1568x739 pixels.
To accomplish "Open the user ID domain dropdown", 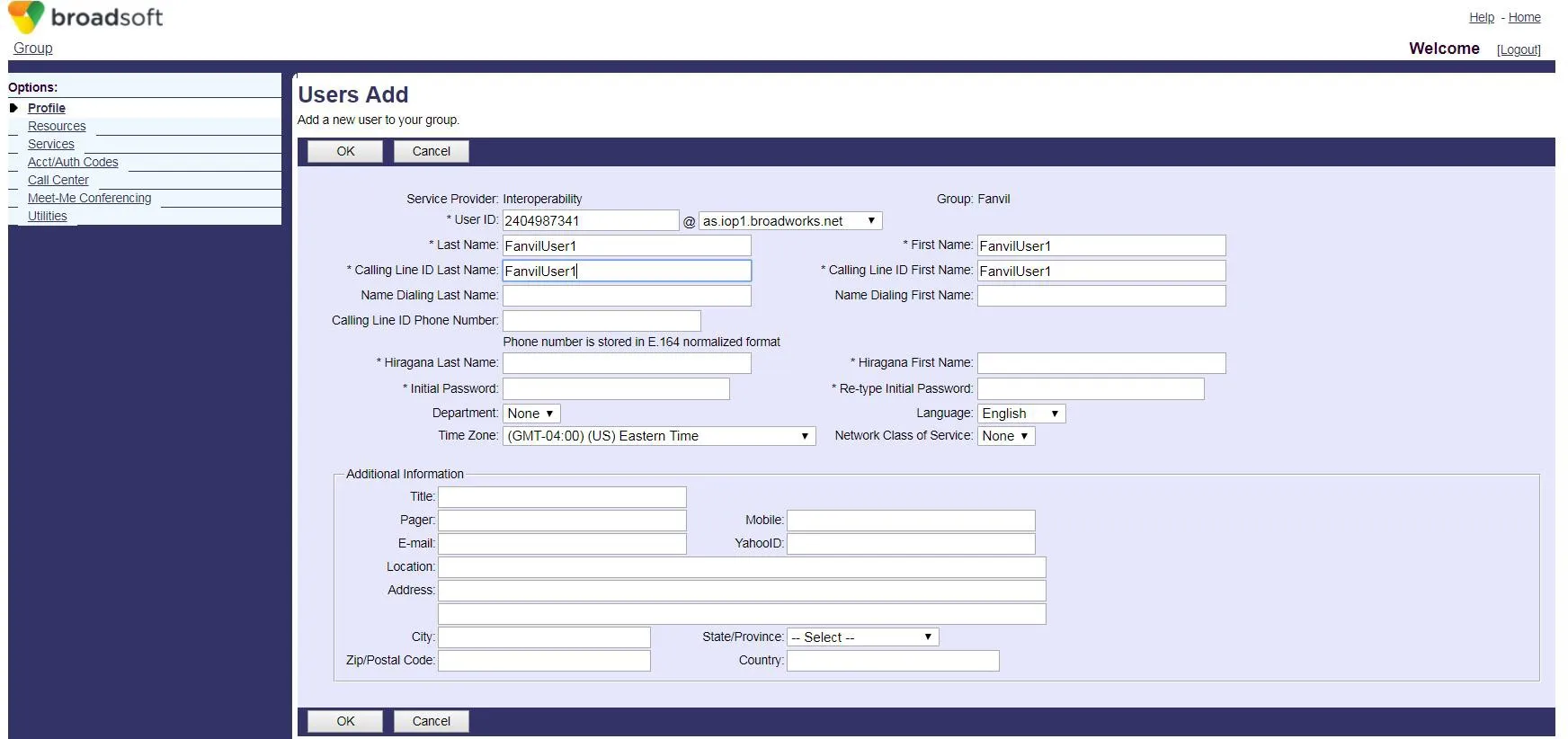I will click(789, 221).
